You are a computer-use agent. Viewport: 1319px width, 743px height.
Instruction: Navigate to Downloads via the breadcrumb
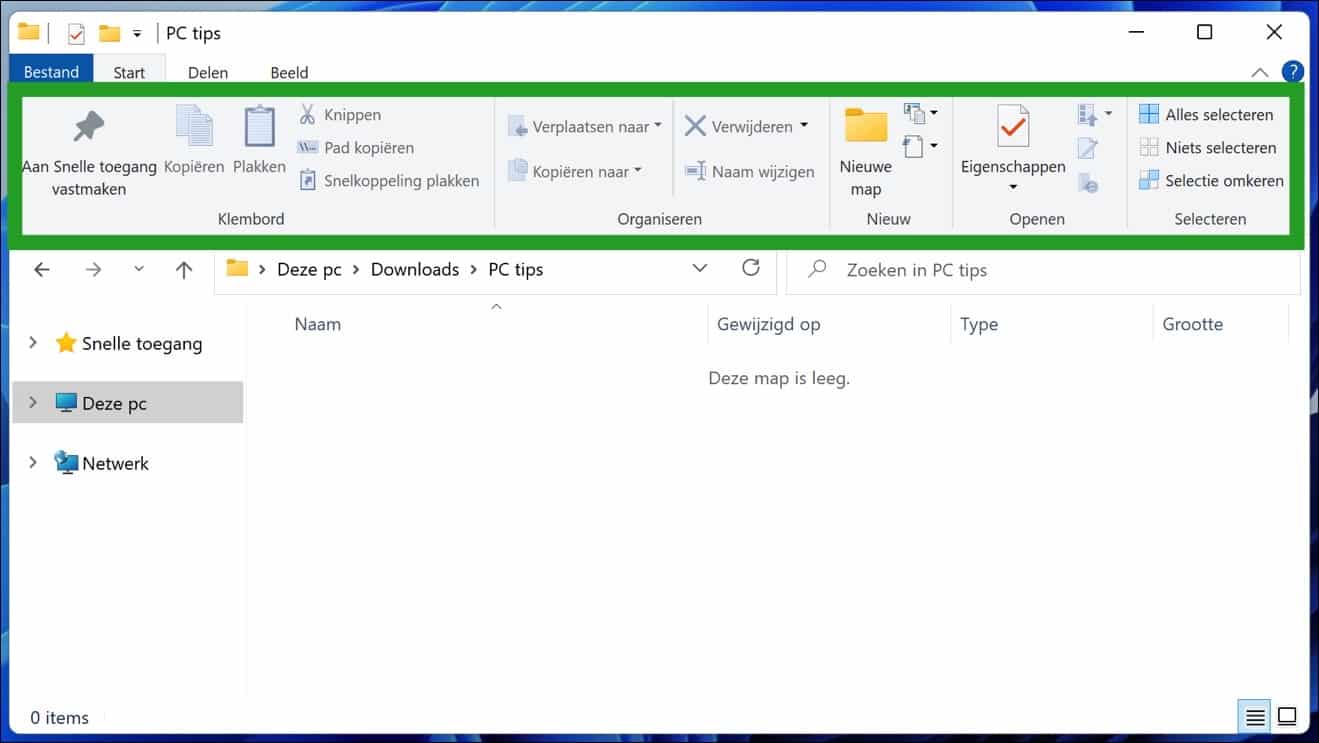[x=414, y=268]
